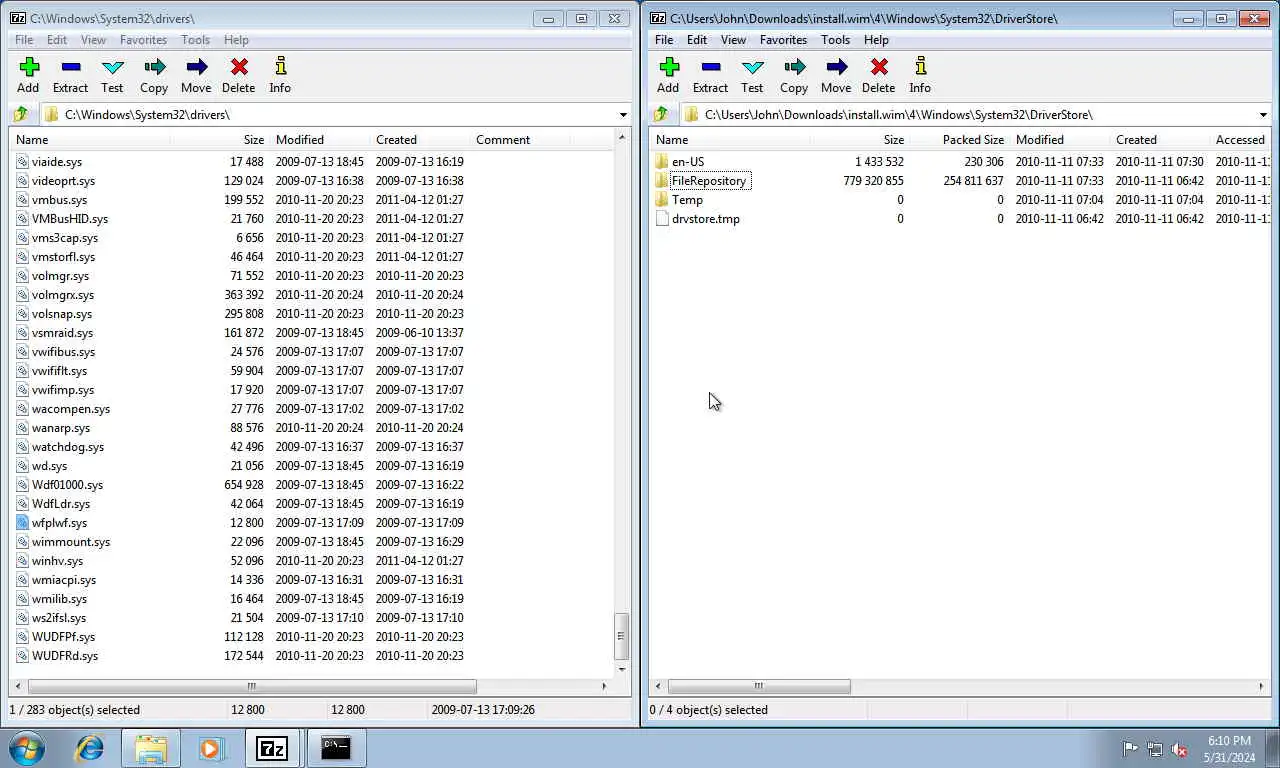Click Delete icon in drivers window
Image resolution: width=1280 pixels, height=768 pixels.
(239, 67)
